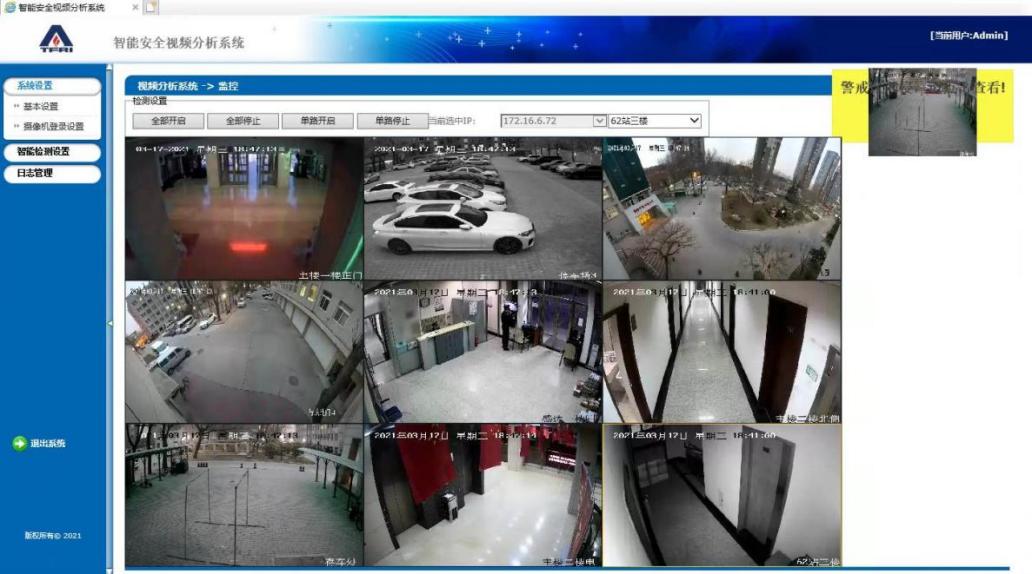The image size is (1032, 574).
Task: Open the 62站三楼 location dropdown
Action: 694,121
